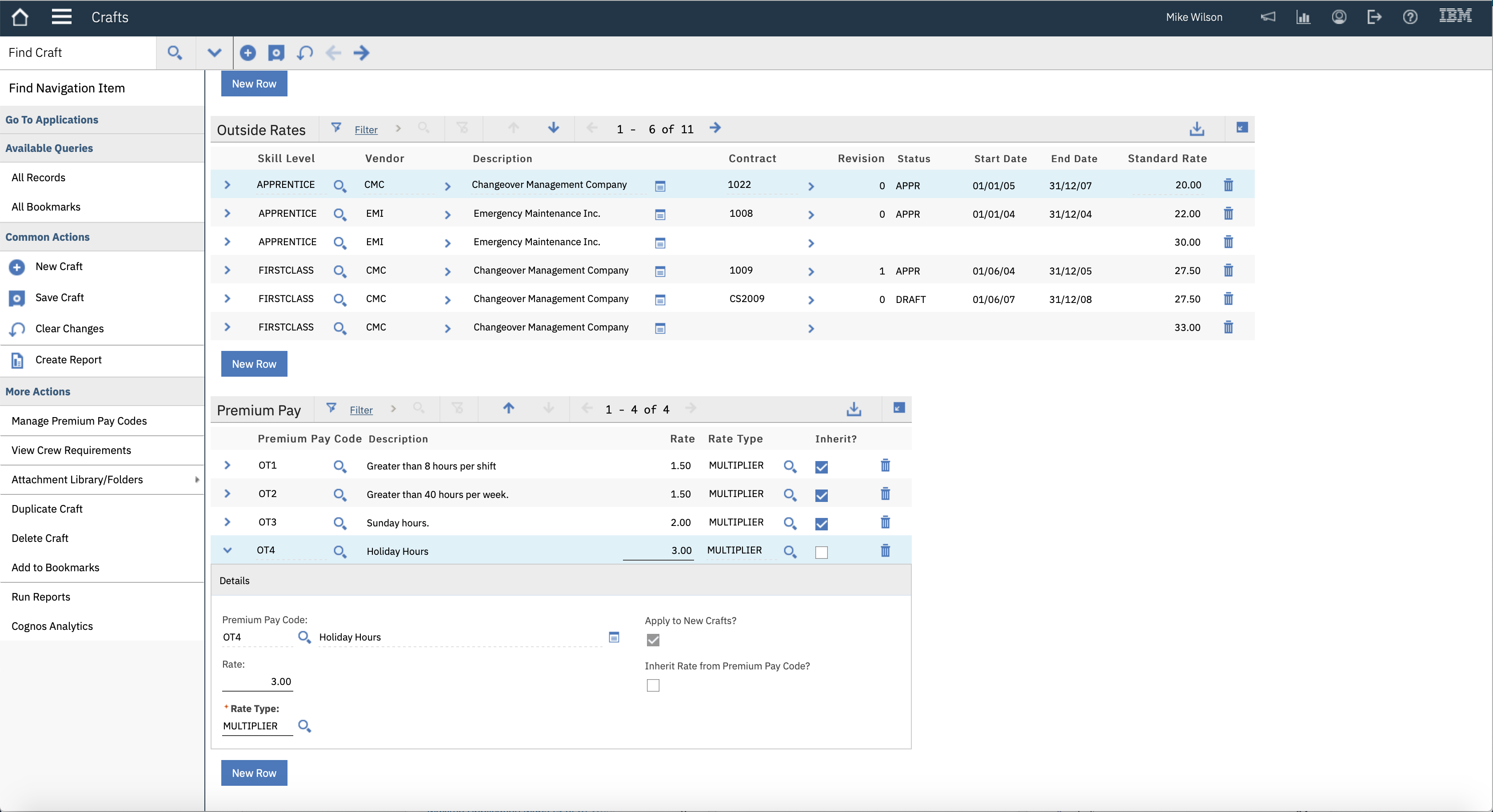Uncheck Inherit checkbox for OT1
1493x812 pixels.
click(x=821, y=466)
